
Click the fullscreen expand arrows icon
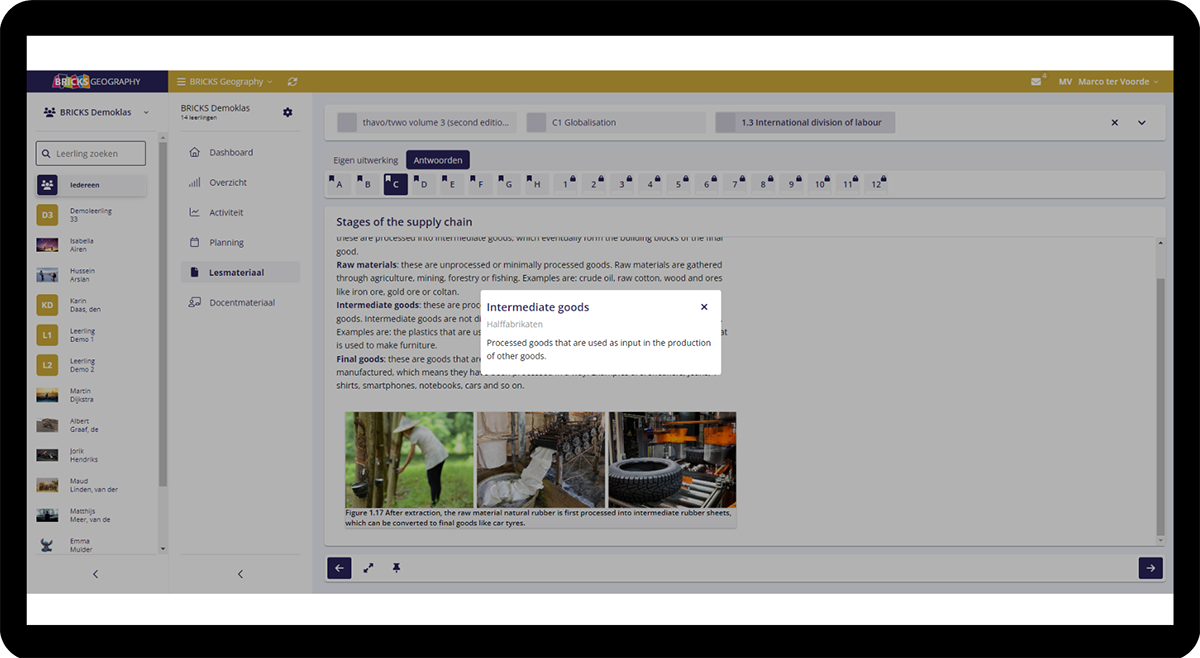[x=368, y=568]
